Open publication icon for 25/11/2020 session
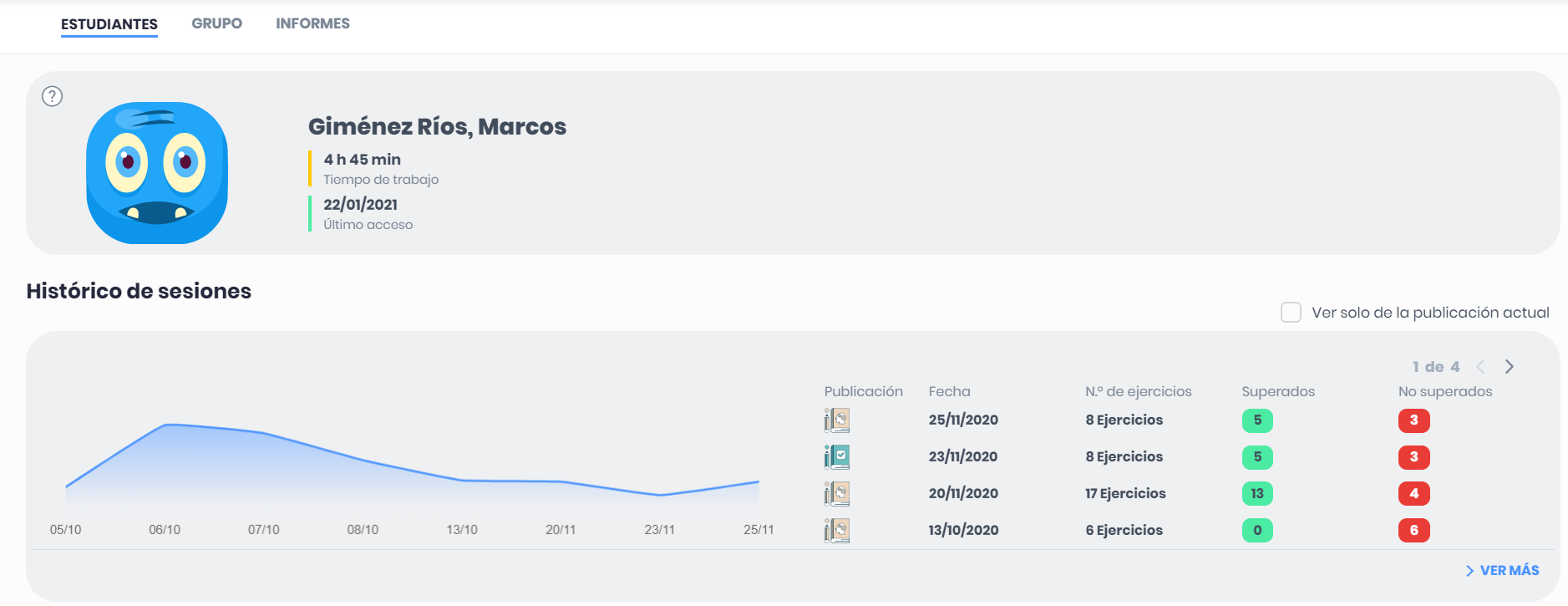Viewport: 1568px width, 606px height. point(836,420)
